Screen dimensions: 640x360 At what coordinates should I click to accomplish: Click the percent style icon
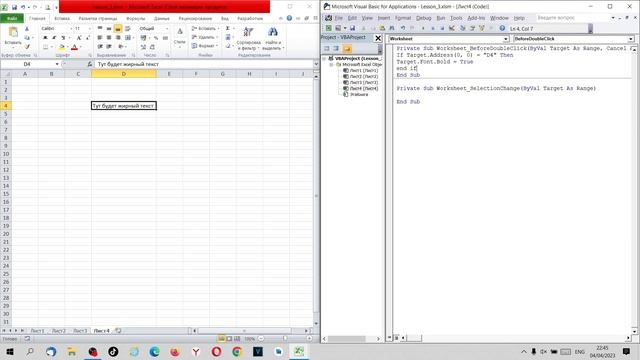[x=156, y=38]
